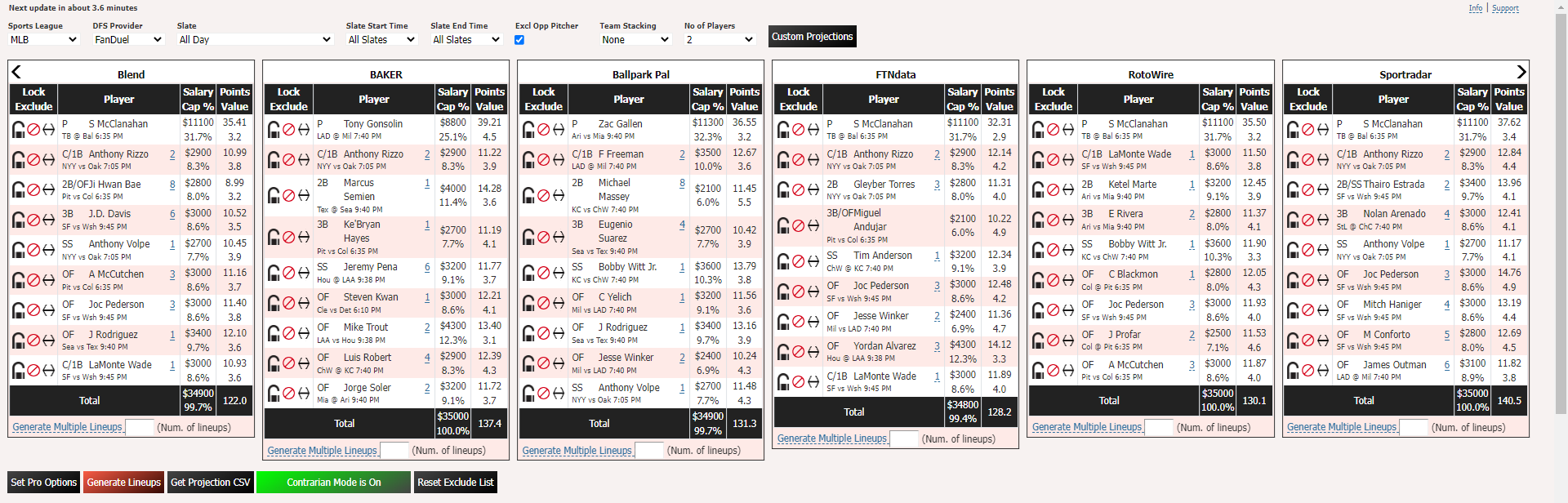Exclude Marcus Semien in the BAKER panel

[x=288, y=195]
